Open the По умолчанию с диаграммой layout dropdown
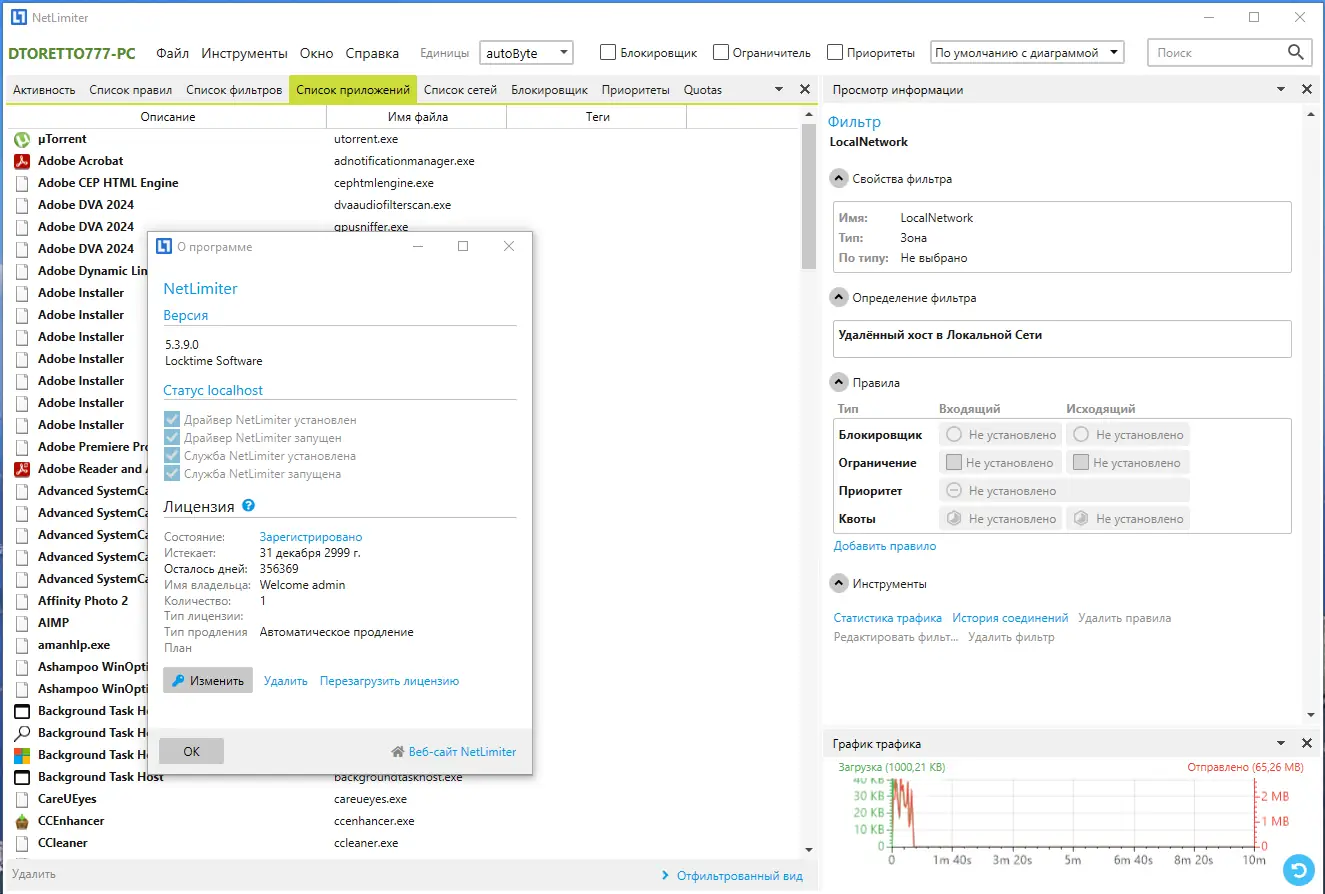The height and width of the screenshot is (894, 1325). point(1027,53)
